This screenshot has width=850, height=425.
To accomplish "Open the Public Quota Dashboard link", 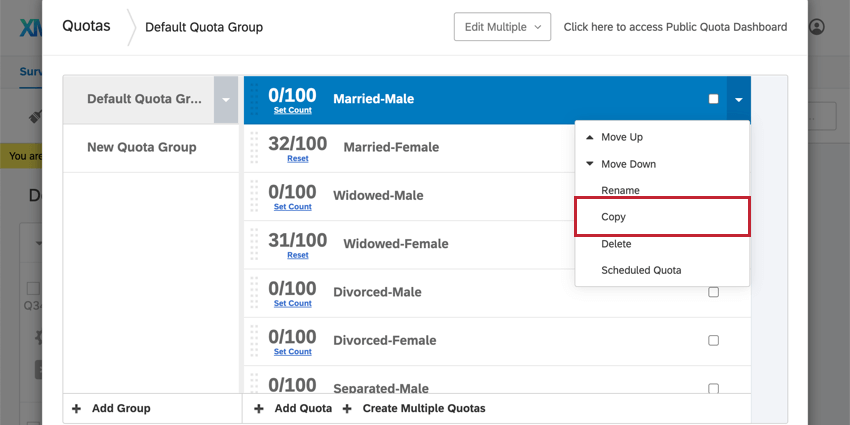I will [x=675, y=27].
